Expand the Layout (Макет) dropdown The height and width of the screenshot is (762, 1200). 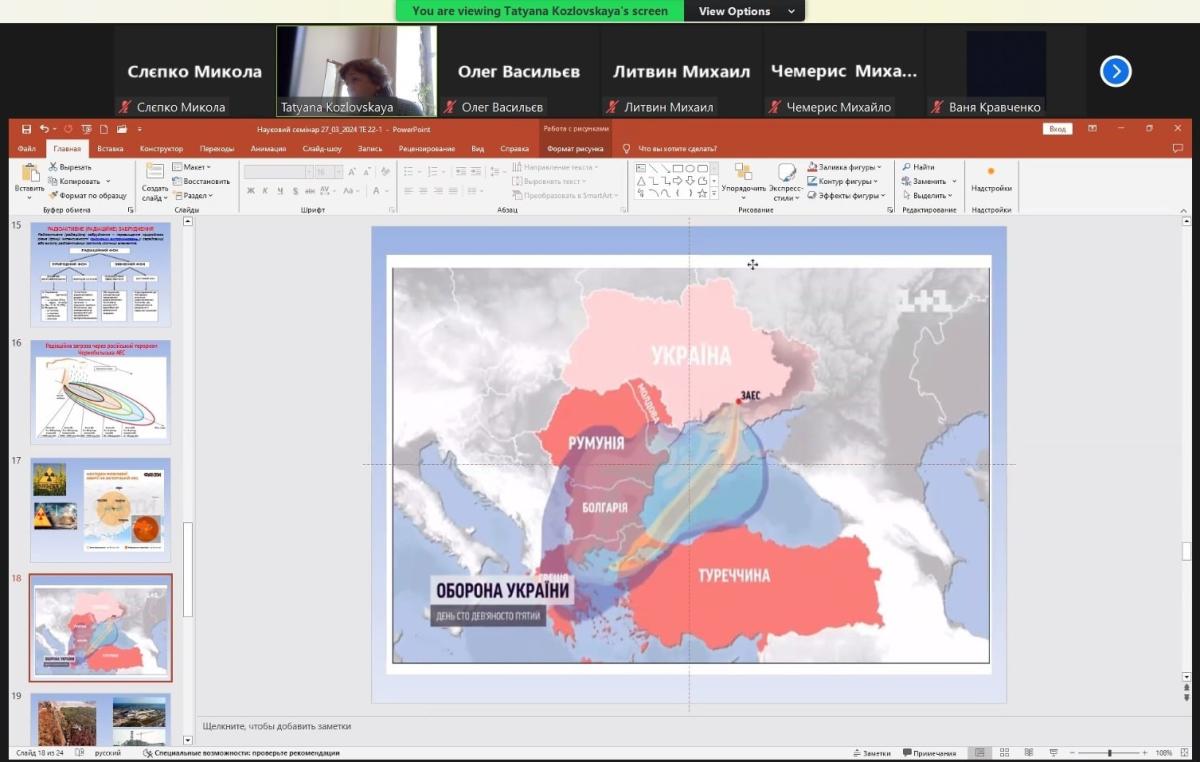(192, 167)
